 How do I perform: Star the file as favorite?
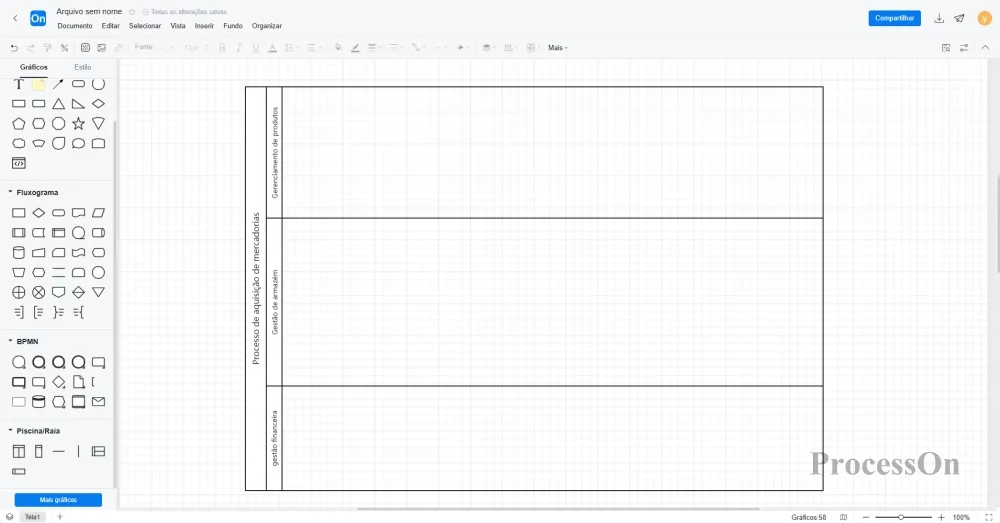132,12
